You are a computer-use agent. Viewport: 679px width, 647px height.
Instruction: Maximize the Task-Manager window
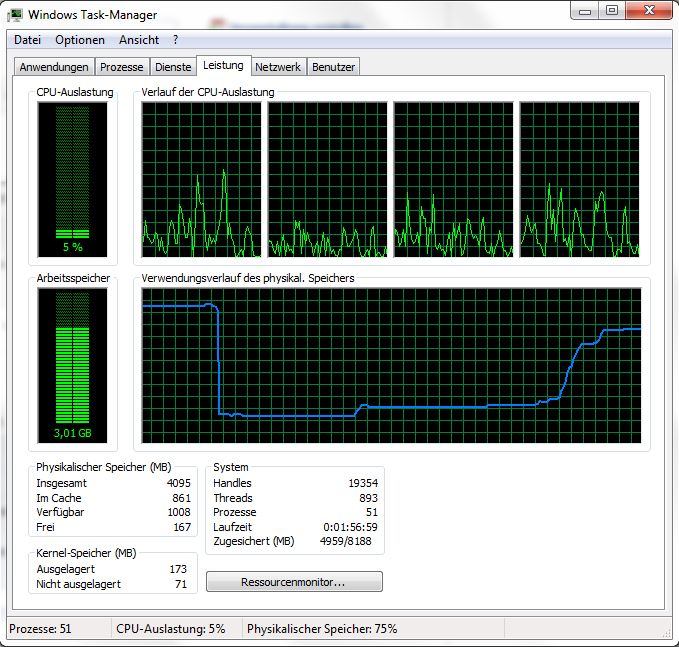[612, 11]
